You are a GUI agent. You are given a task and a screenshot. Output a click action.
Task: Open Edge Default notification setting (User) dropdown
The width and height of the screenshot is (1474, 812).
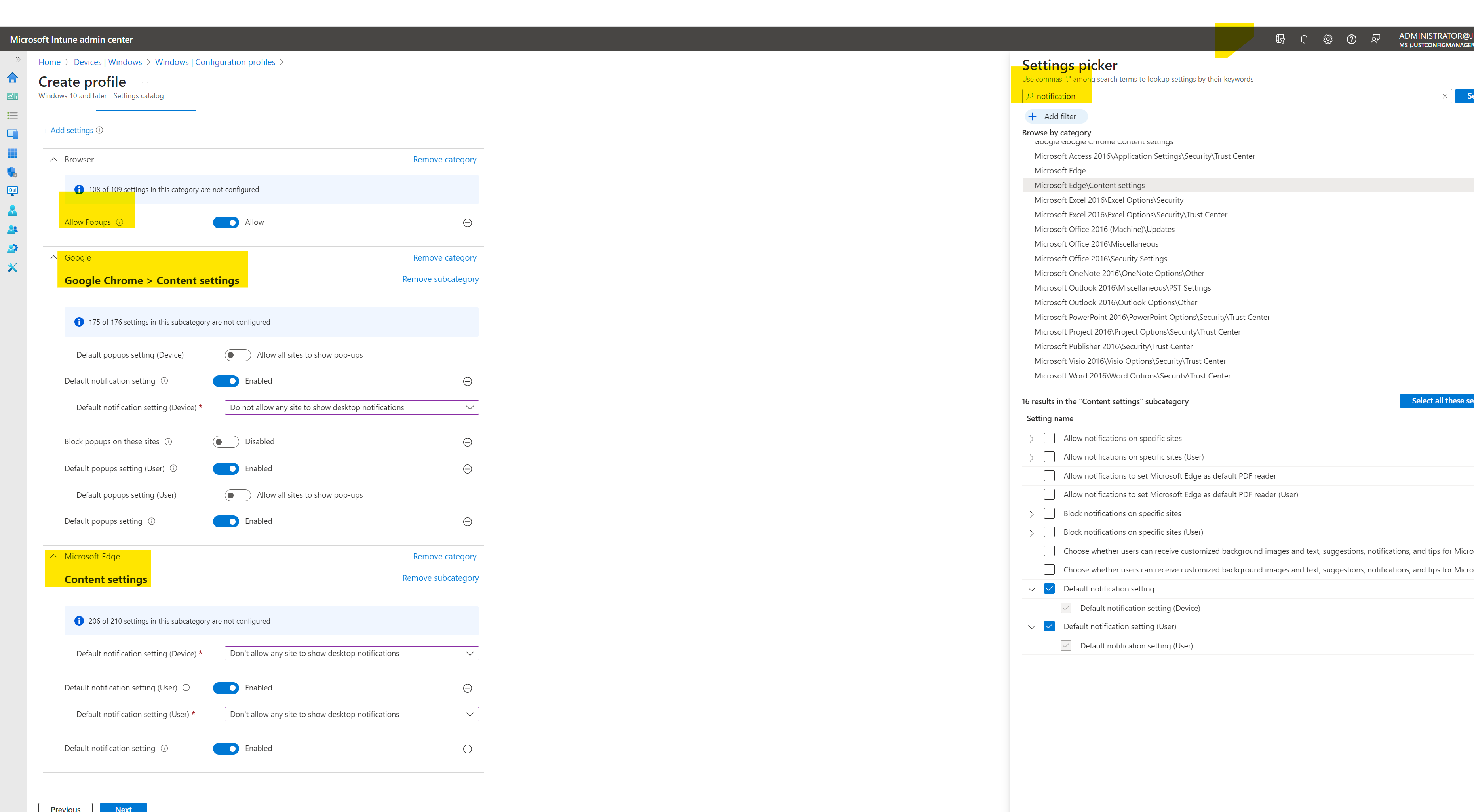pos(351,714)
